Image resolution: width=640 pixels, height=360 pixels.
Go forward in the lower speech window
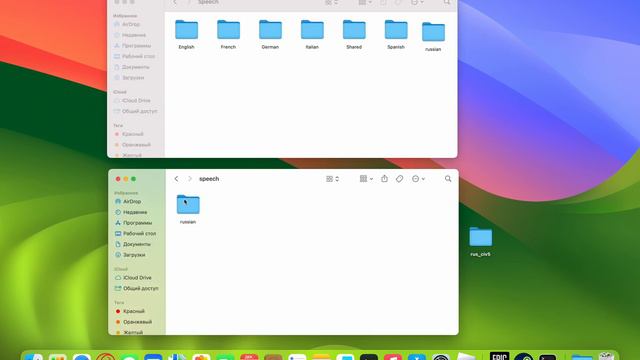[x=190, y=179]
